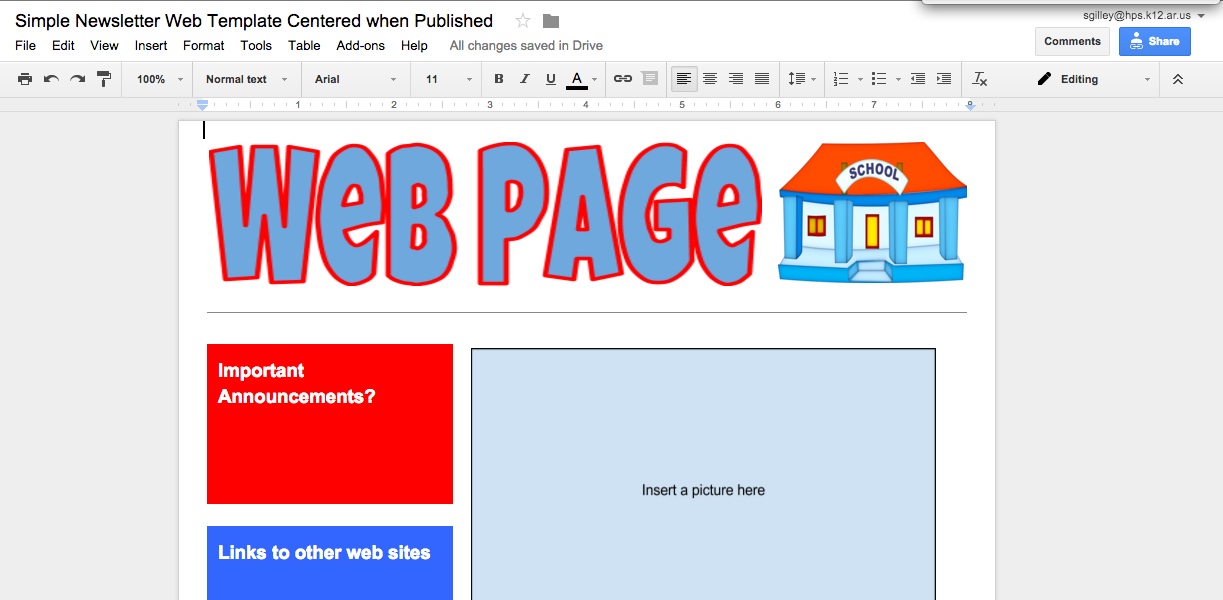Open the line spacing menu
This screenshot has height=600, width=1223.
coord(802,79)
